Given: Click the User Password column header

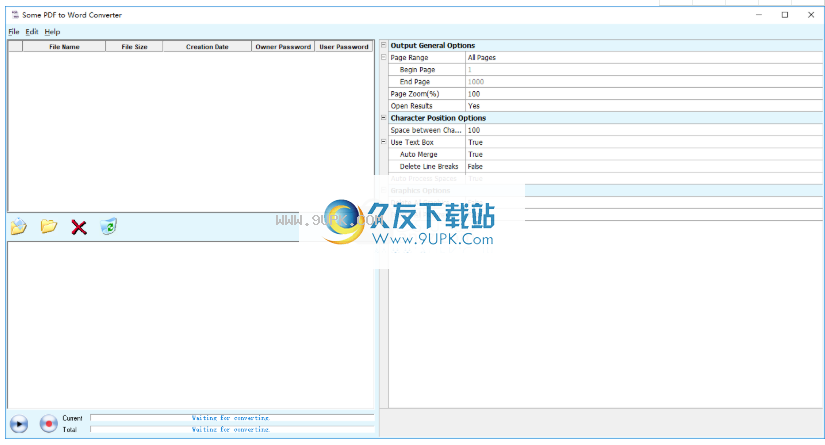Looking at the screenshot, I should 344,46.
